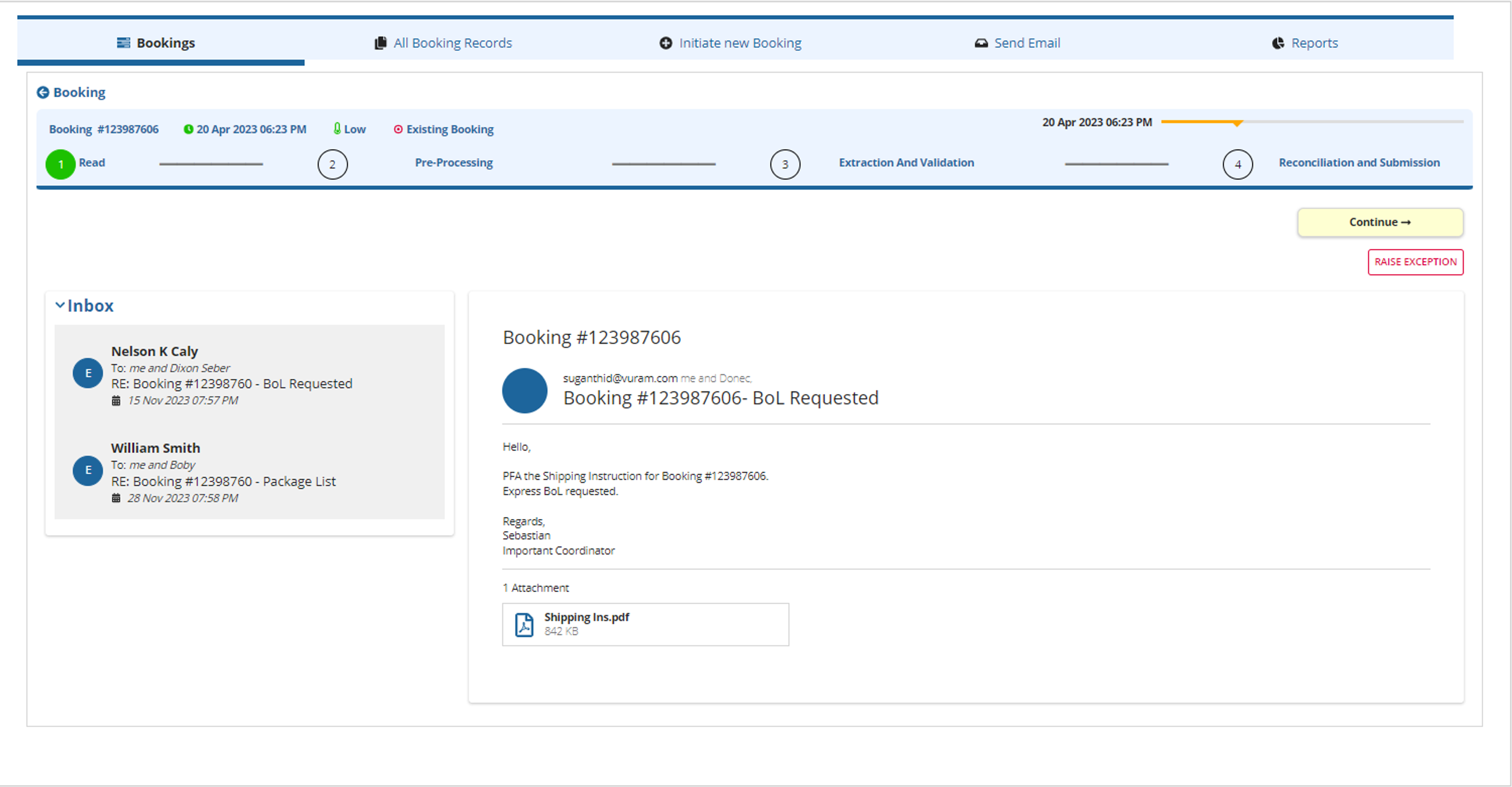Viewport: 1512px width, 787px height.
Task: Click the Pre-Processing step label
Action: click(x=454, y=163)
